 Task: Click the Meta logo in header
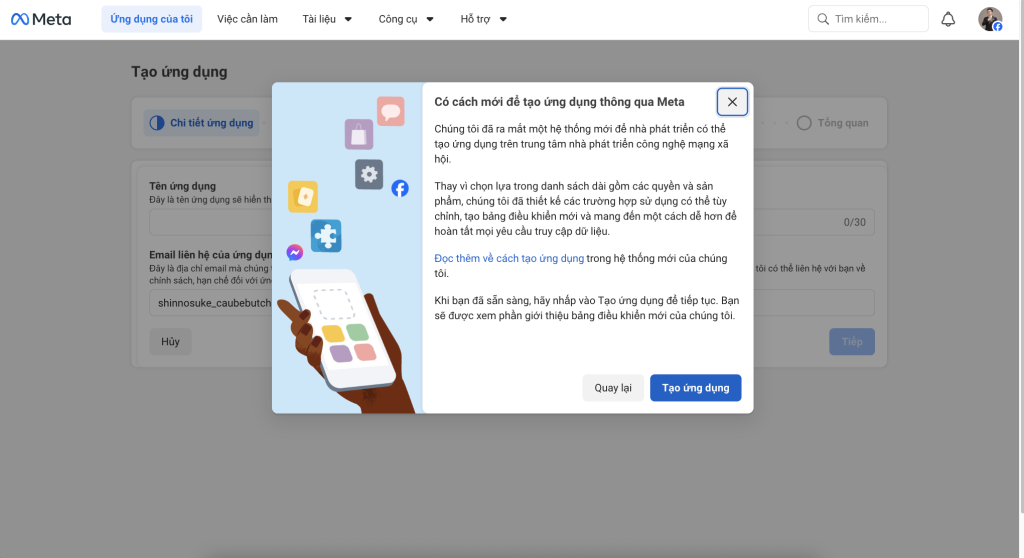tap(41, 19)
